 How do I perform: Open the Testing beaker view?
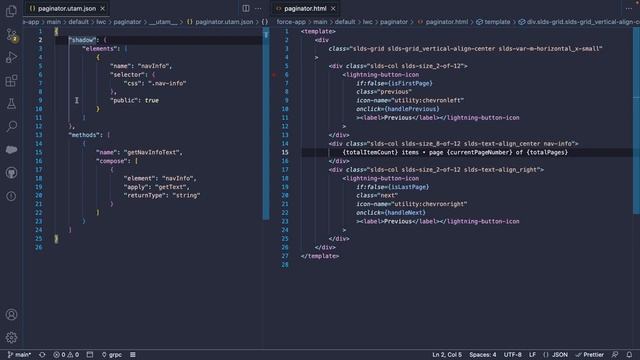[x=11, y=104]
